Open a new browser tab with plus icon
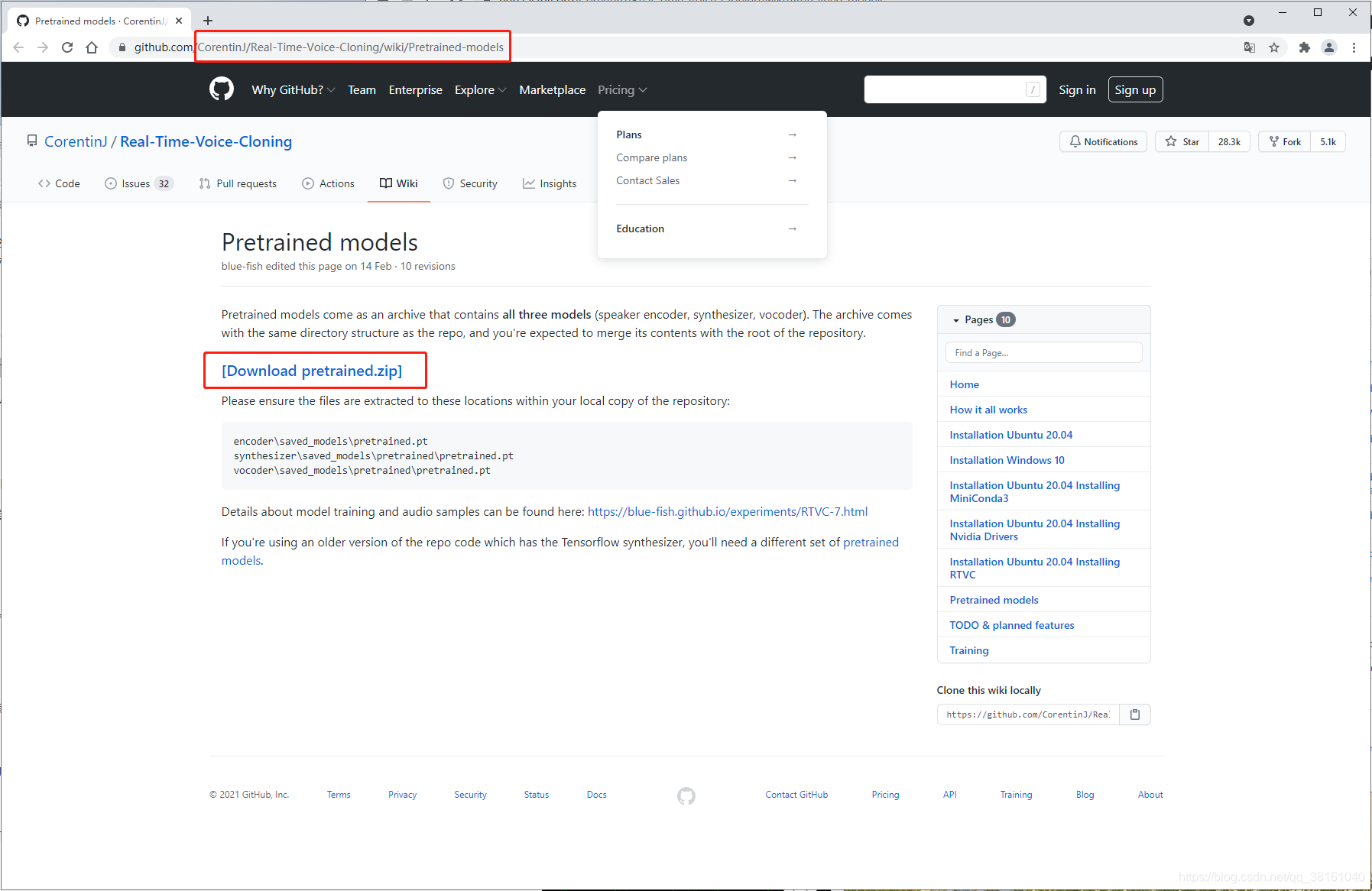The image size is (1372, 891). pos(208,21)
